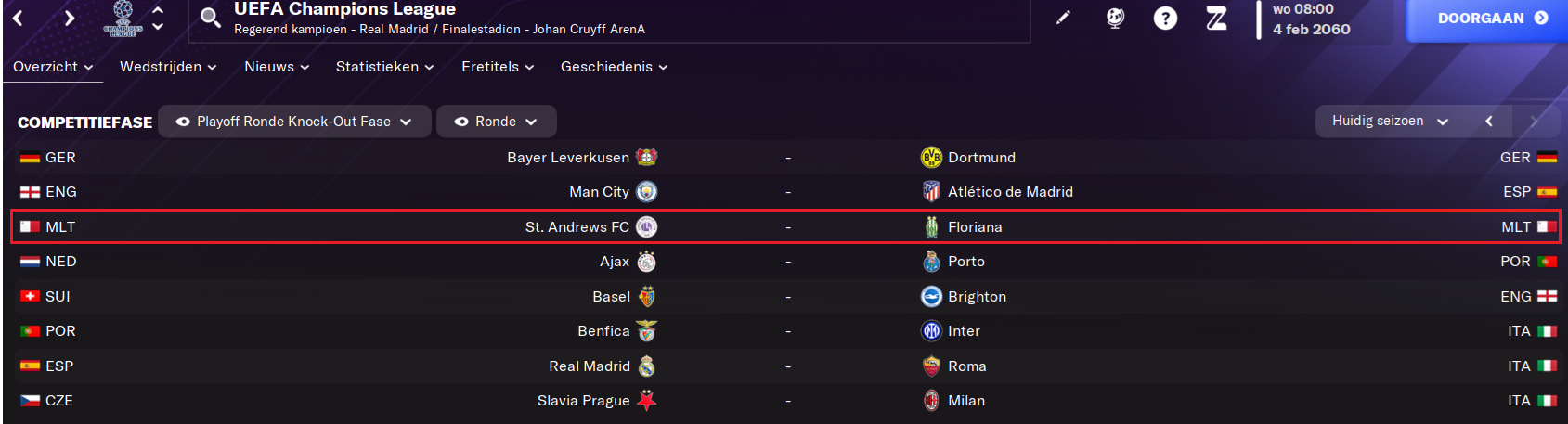Open the help question mark icon
The height and width of the screenshot is (424, 1568).
(x=1165, y=18)
